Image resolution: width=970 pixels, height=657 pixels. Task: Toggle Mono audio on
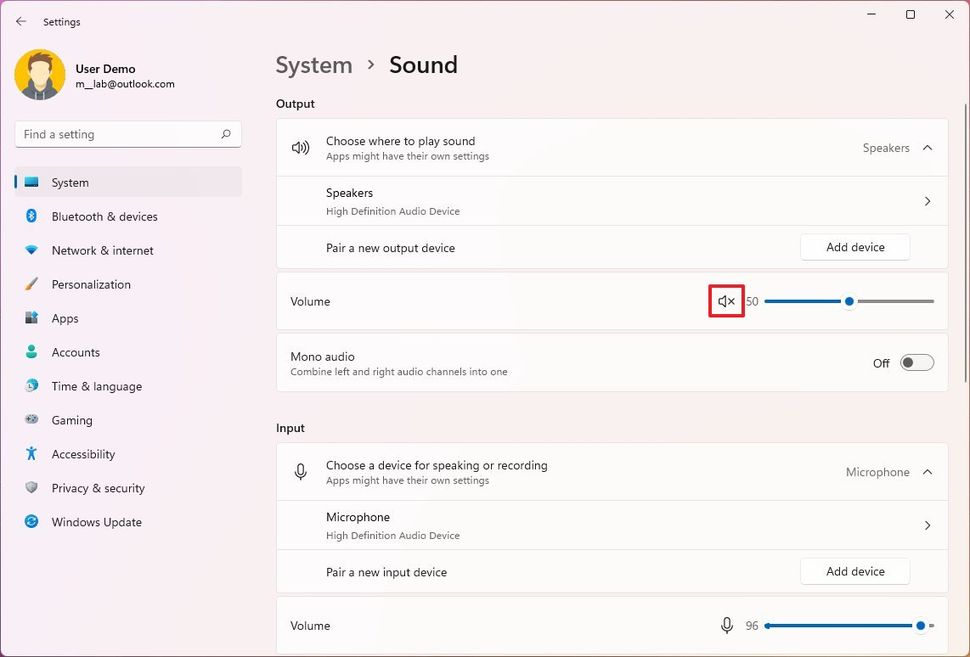916,362
